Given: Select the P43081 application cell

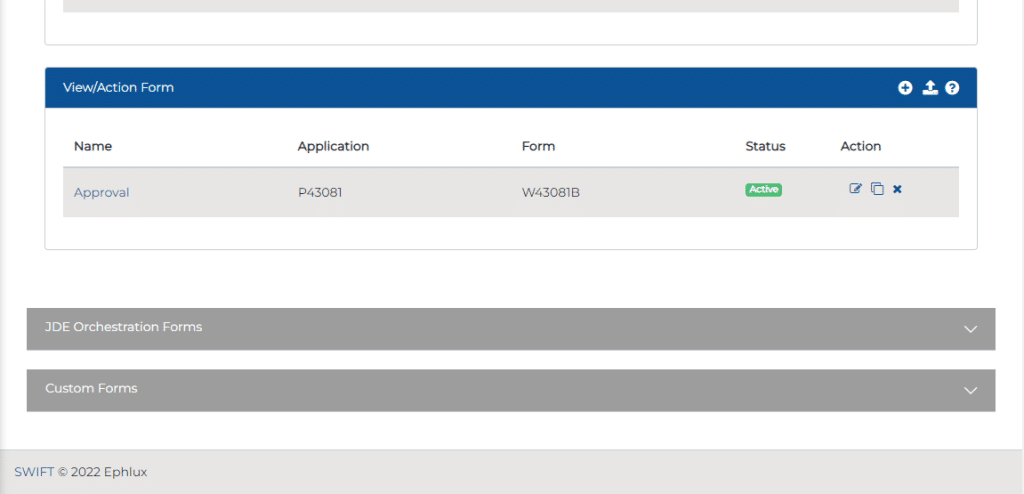Looking at the screenshot, I should [320, 193].
